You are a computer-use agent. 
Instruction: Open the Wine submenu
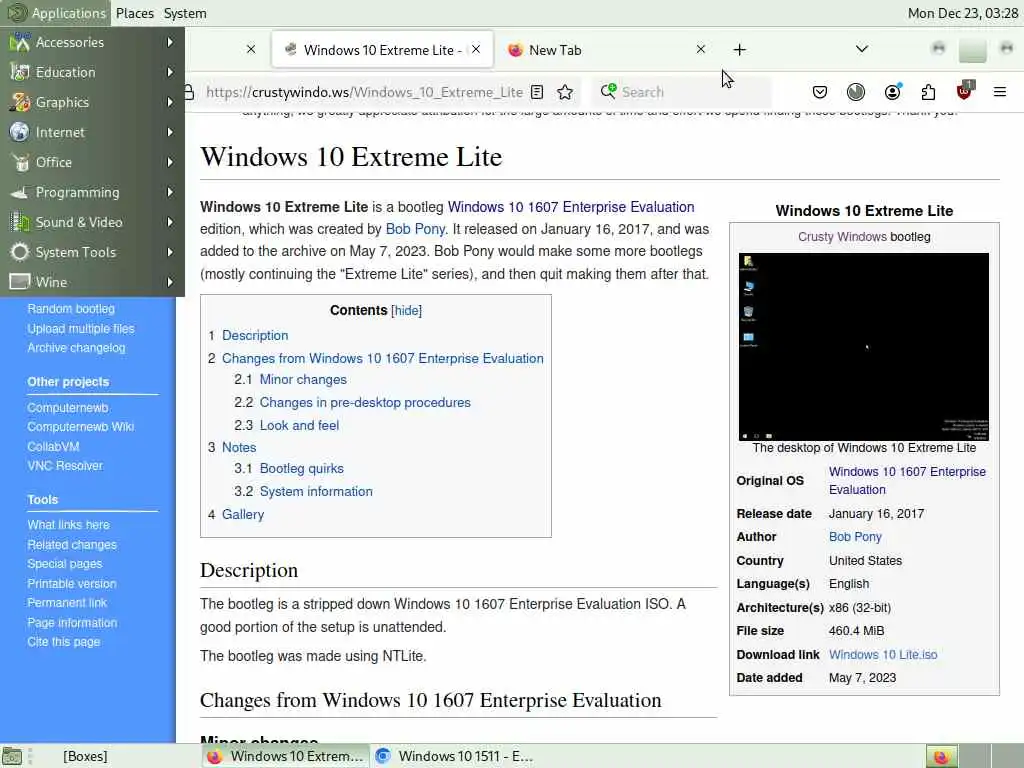tap(92, 282)
